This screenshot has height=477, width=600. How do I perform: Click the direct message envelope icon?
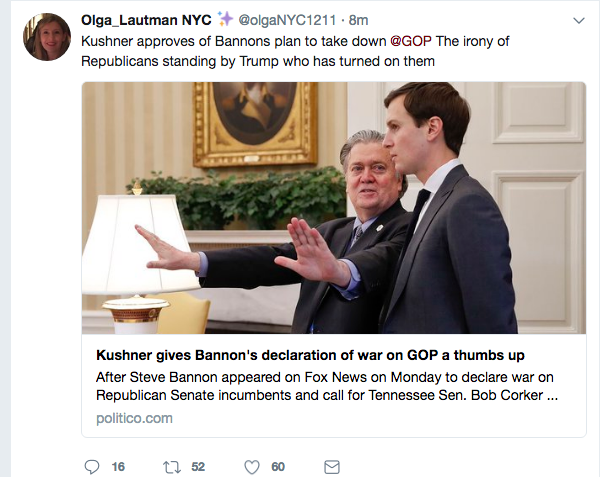click(x=332, y=467)
